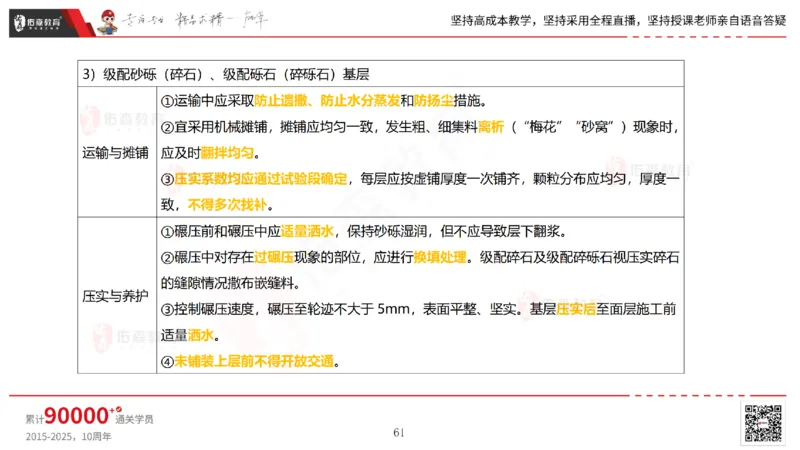
Task: Click highlighted text 压实后
Action: 576,309
